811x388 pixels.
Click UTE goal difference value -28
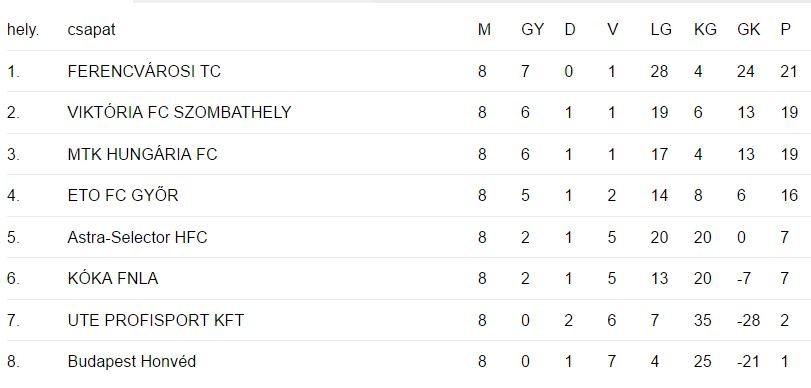coord(748,321)
